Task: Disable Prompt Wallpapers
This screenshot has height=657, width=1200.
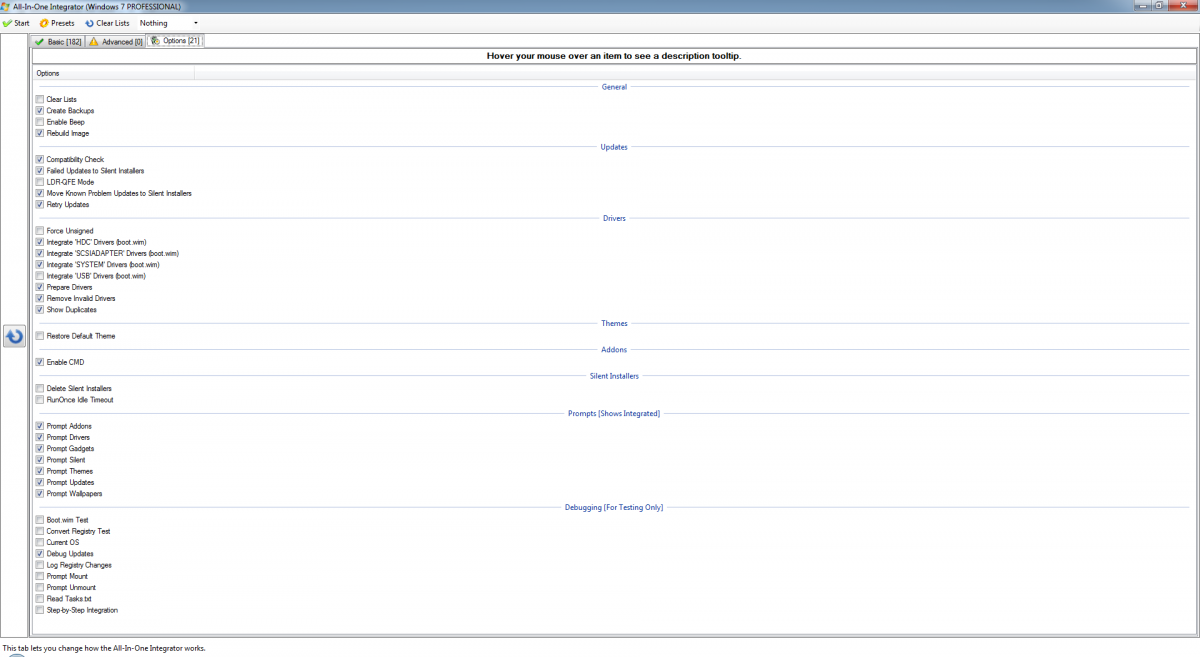Action: pos(40,494)
